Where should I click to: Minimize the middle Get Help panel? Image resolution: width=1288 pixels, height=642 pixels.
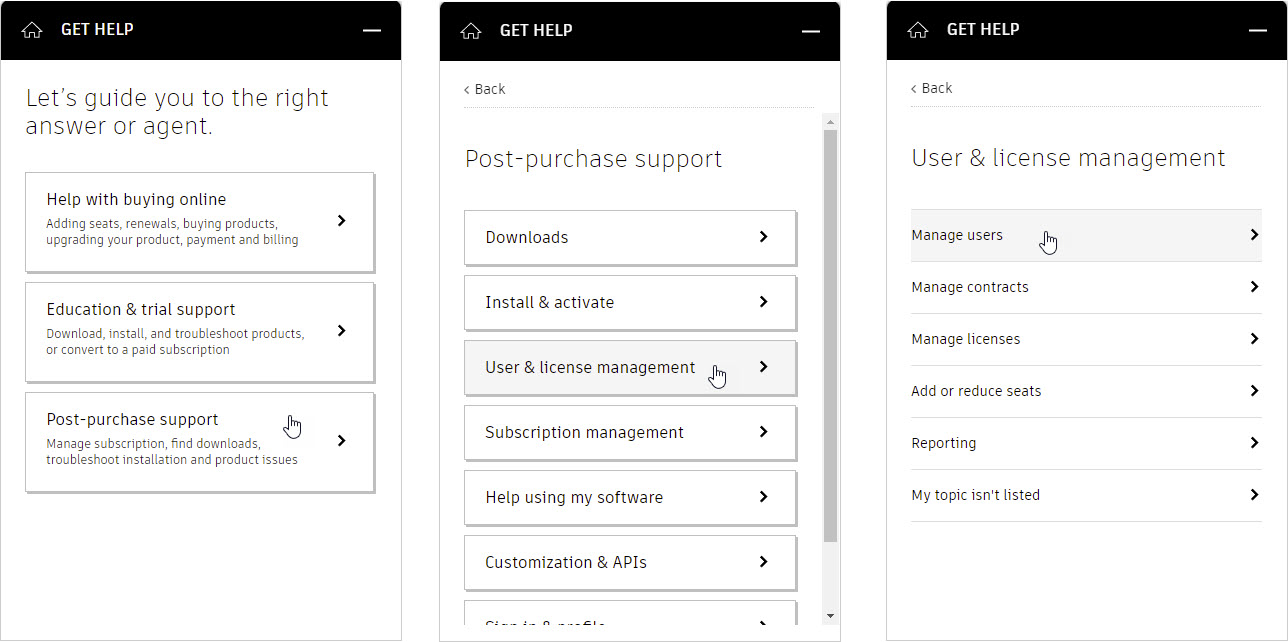811,31
